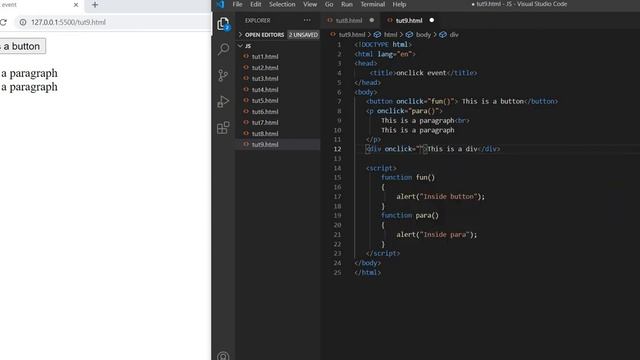640x360 pixels.
Task: Click the title text 'onclick event' in code
Action: [421, 73]
